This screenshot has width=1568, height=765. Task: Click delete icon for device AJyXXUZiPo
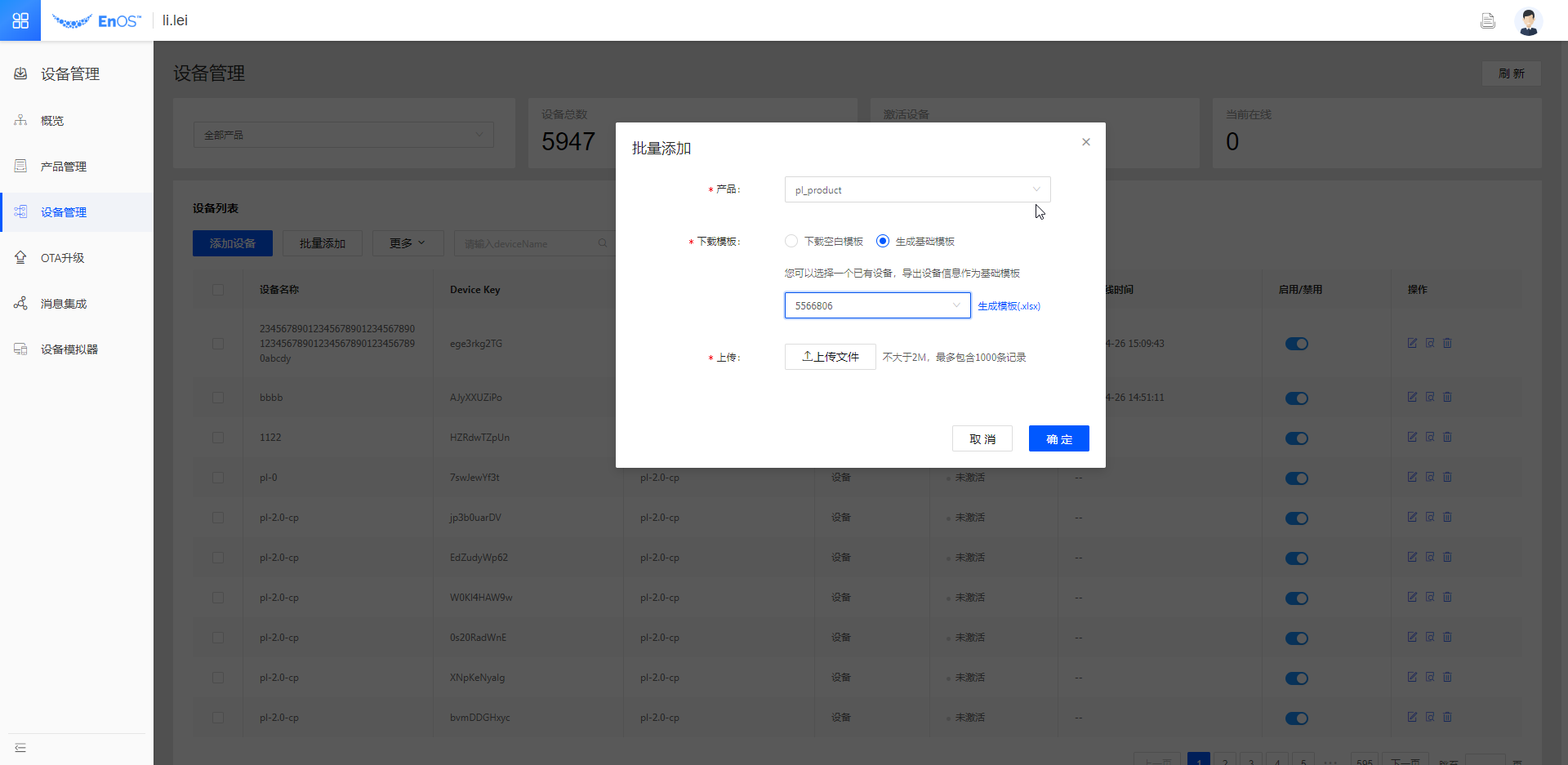tap(1447, 397)
